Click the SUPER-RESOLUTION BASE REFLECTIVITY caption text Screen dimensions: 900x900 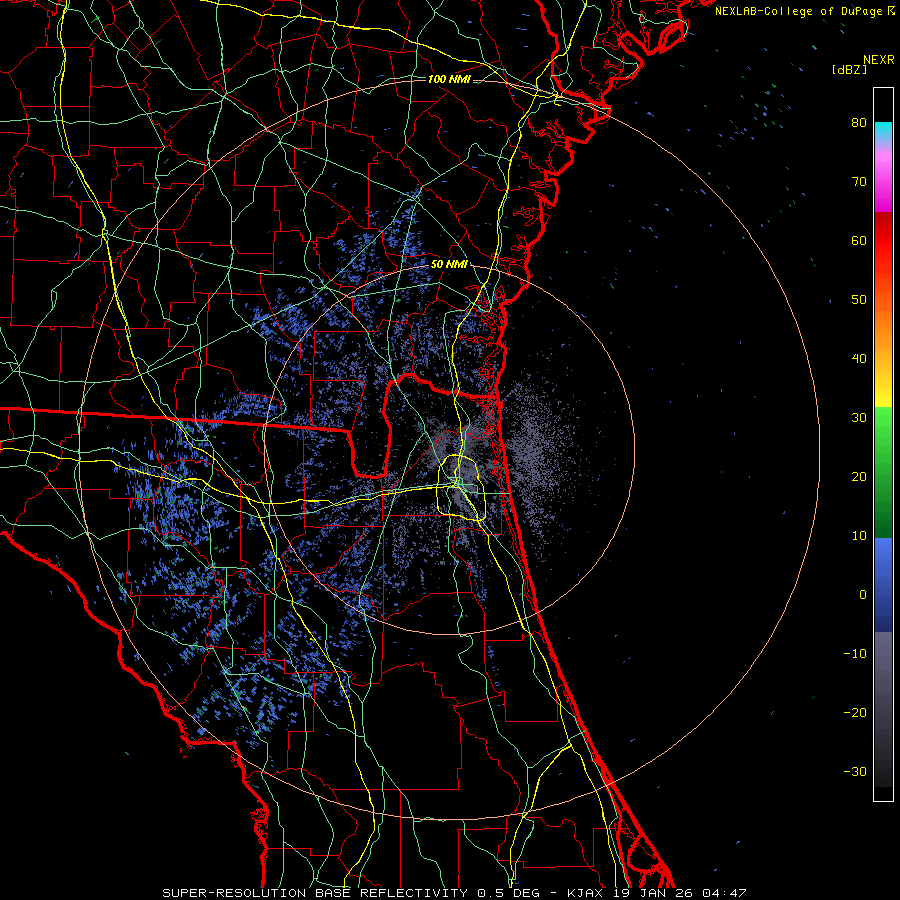coord(315,893)
